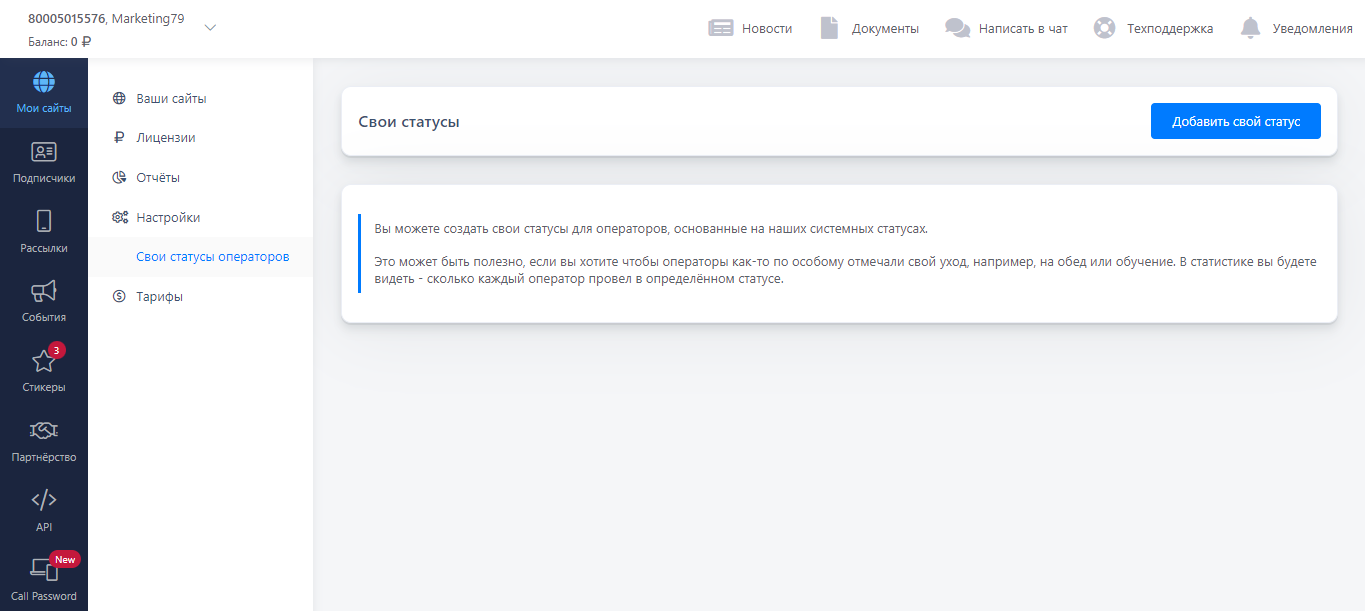This screenshot has width=1365, height=611.
Task: Click the globe icon for Мои сайты
Action: click(44, 82)
